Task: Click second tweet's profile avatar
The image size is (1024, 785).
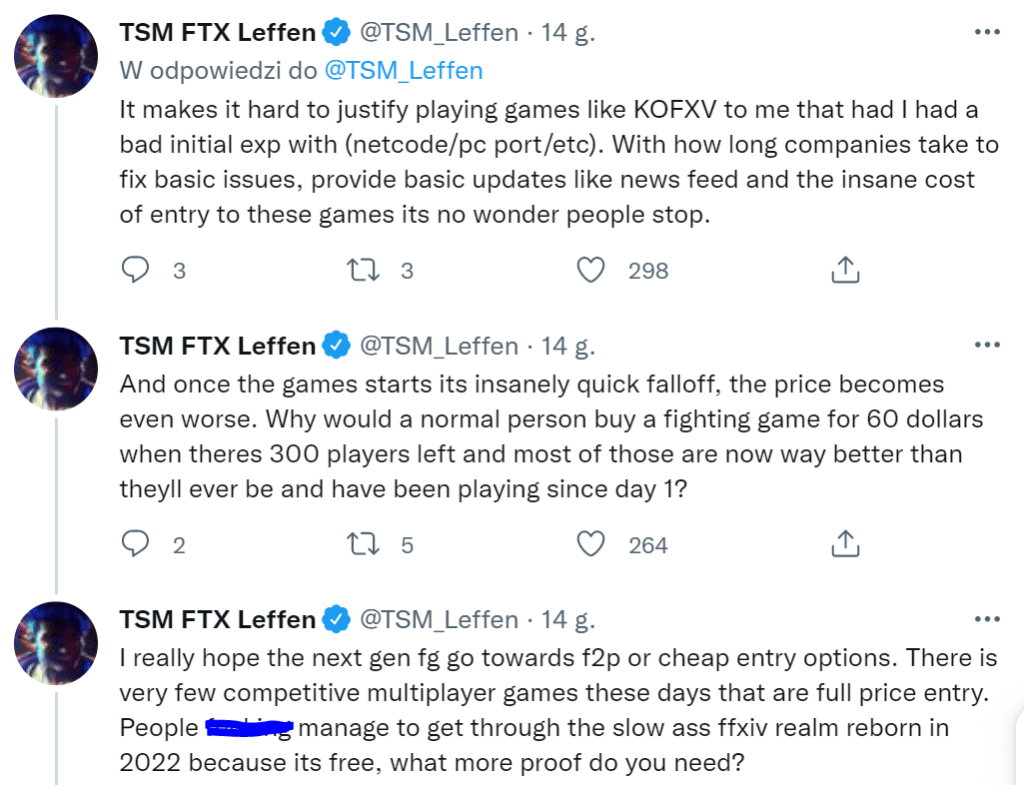Action: (56, 369)
